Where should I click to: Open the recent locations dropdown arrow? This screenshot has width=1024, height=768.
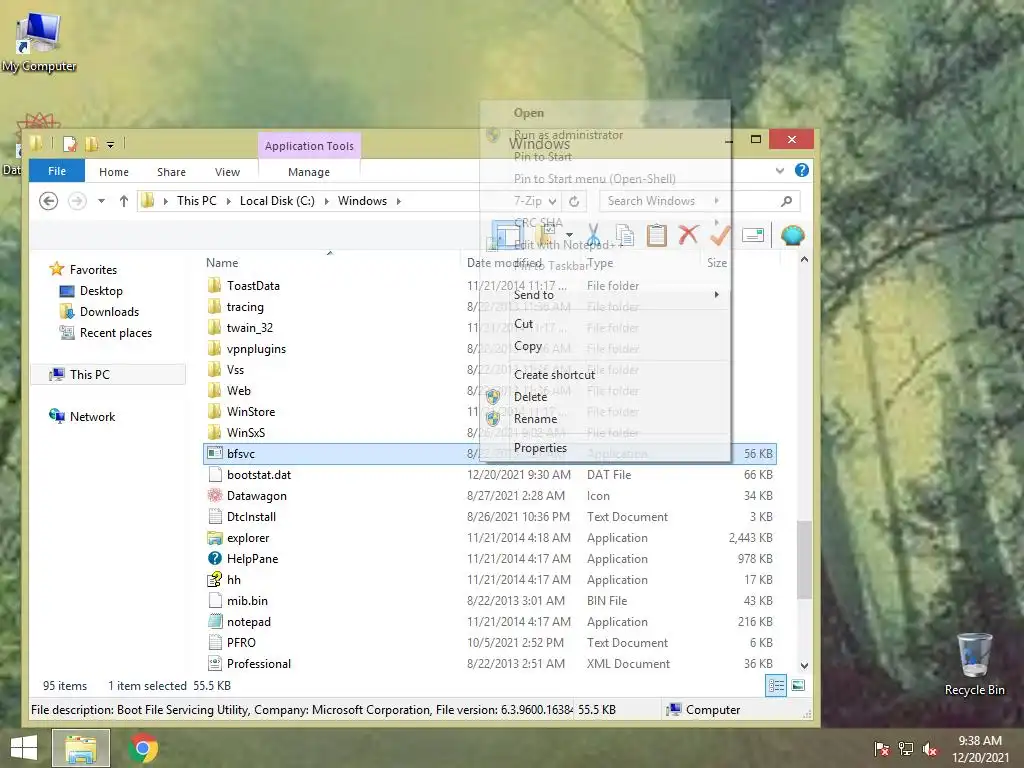[x=101, y=201]
